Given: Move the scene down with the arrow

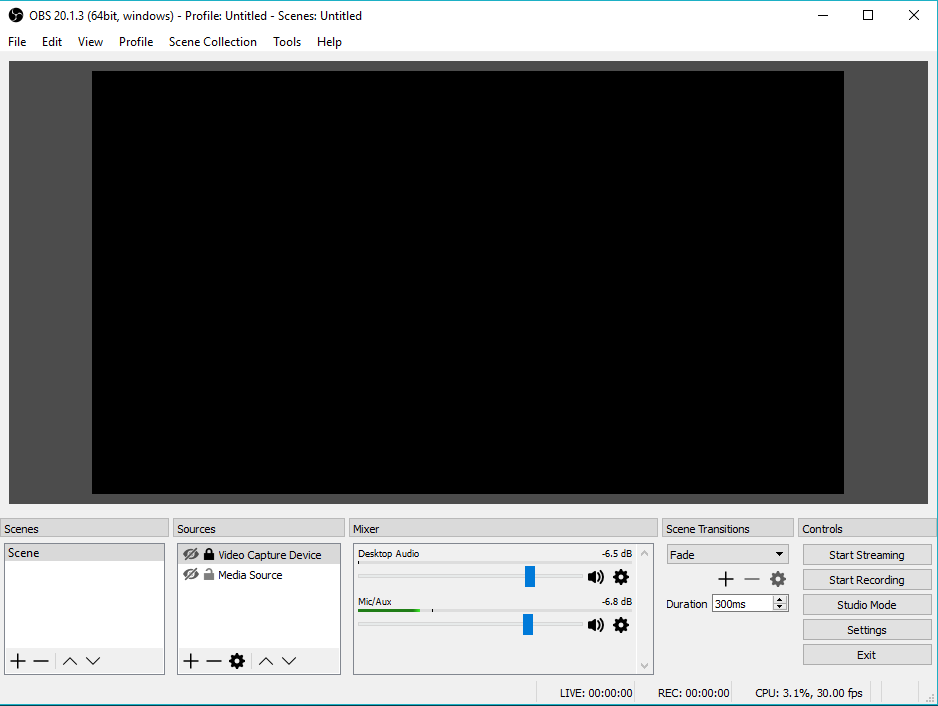Looking at the screenshot, I should [93, 661].
